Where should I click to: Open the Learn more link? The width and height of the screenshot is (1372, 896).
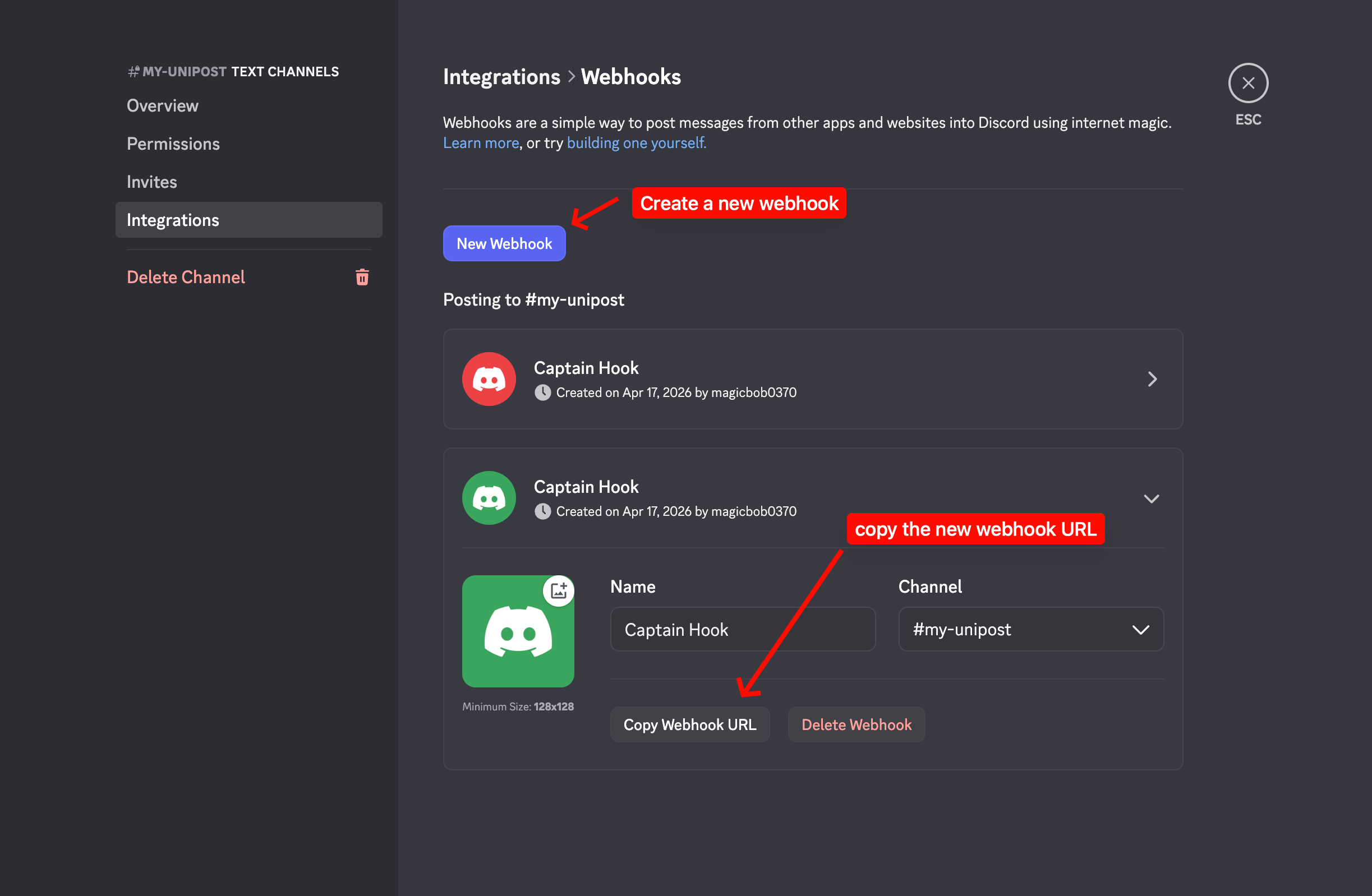[481, 142]
